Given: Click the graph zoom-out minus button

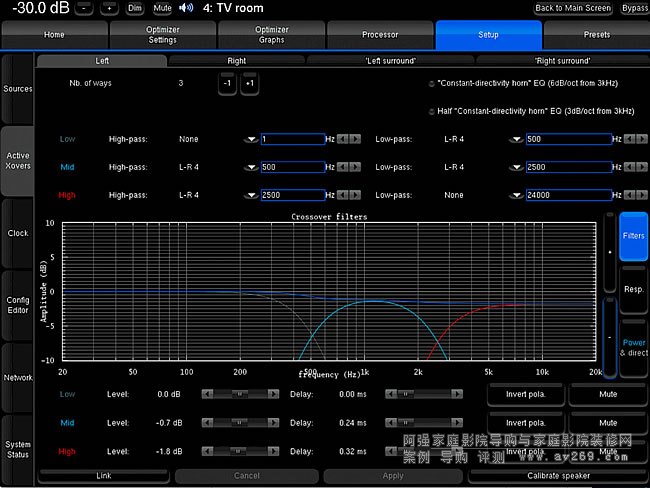Looking at the screenshot, I should (x=609, y=337).
